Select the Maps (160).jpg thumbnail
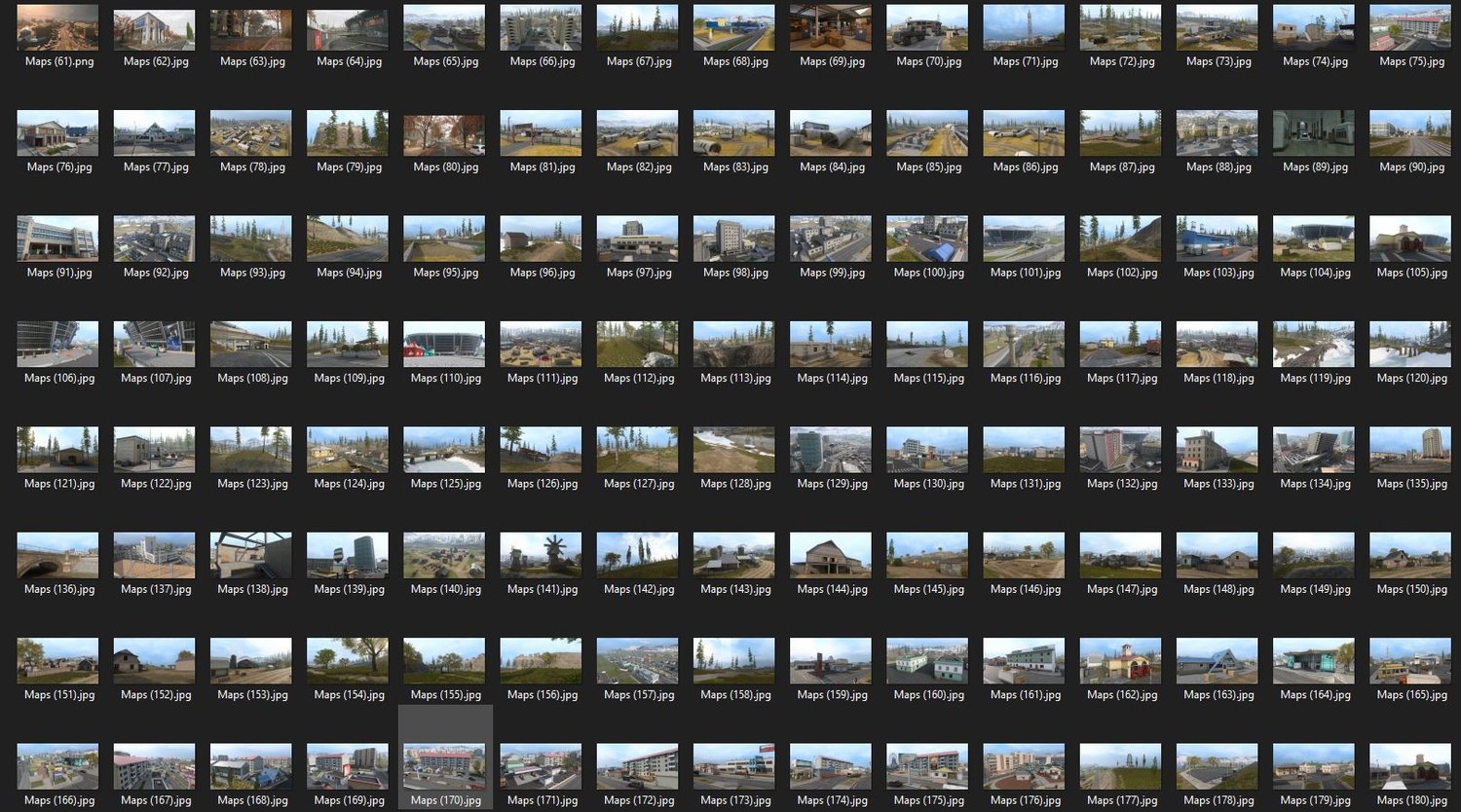The width and height of the screenshot is (1461, 812). tap(927, 661)
